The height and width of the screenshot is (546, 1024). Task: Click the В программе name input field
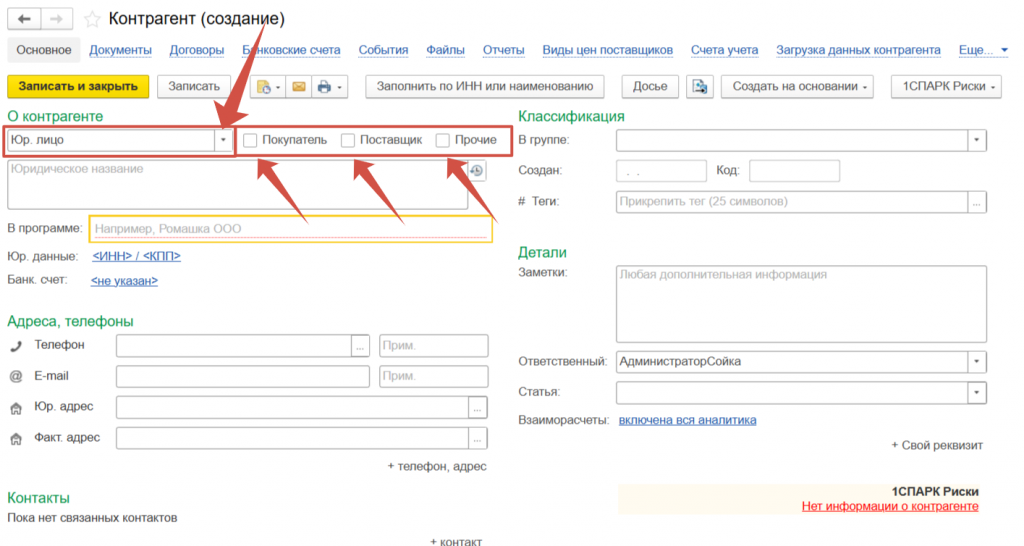point(290,229)
